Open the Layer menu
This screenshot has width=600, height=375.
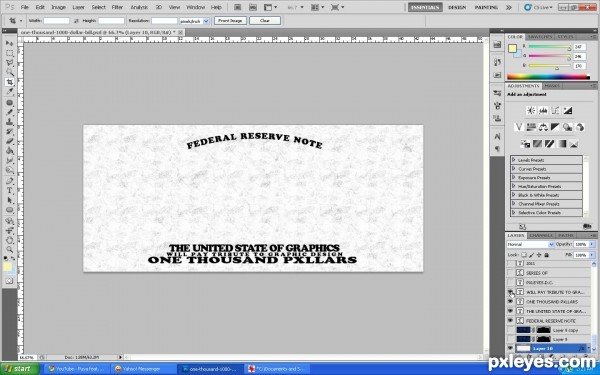pyautogui.click(x=78, y=7)
